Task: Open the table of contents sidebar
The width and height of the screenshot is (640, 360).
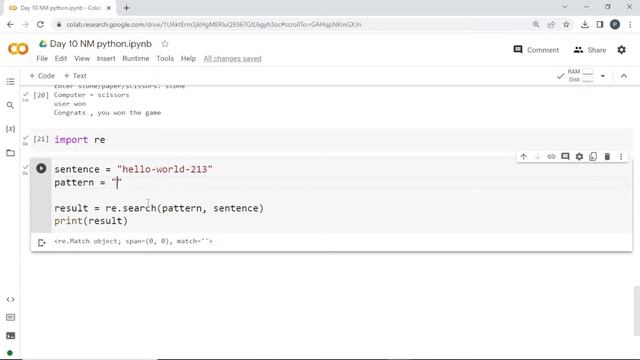Action: pos(11,82)
